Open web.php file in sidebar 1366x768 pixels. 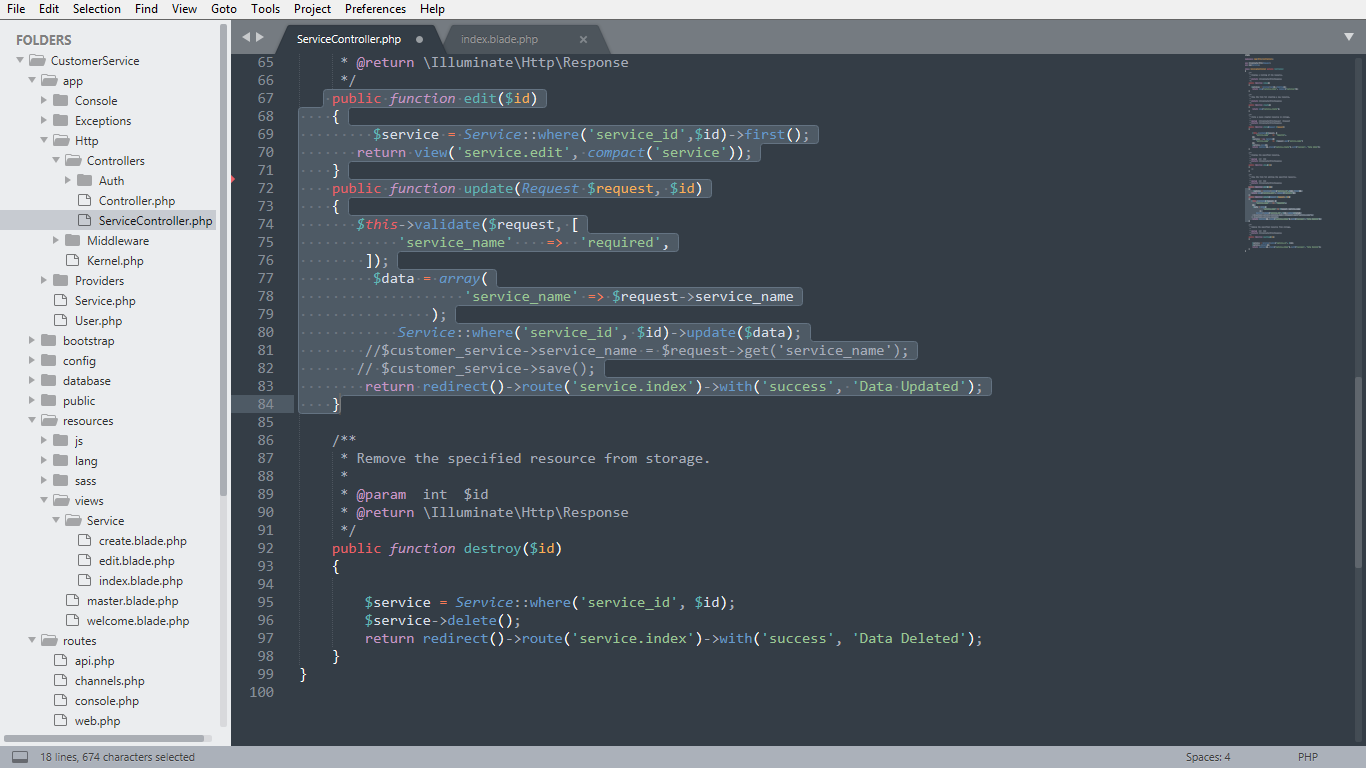coord(97,721)
